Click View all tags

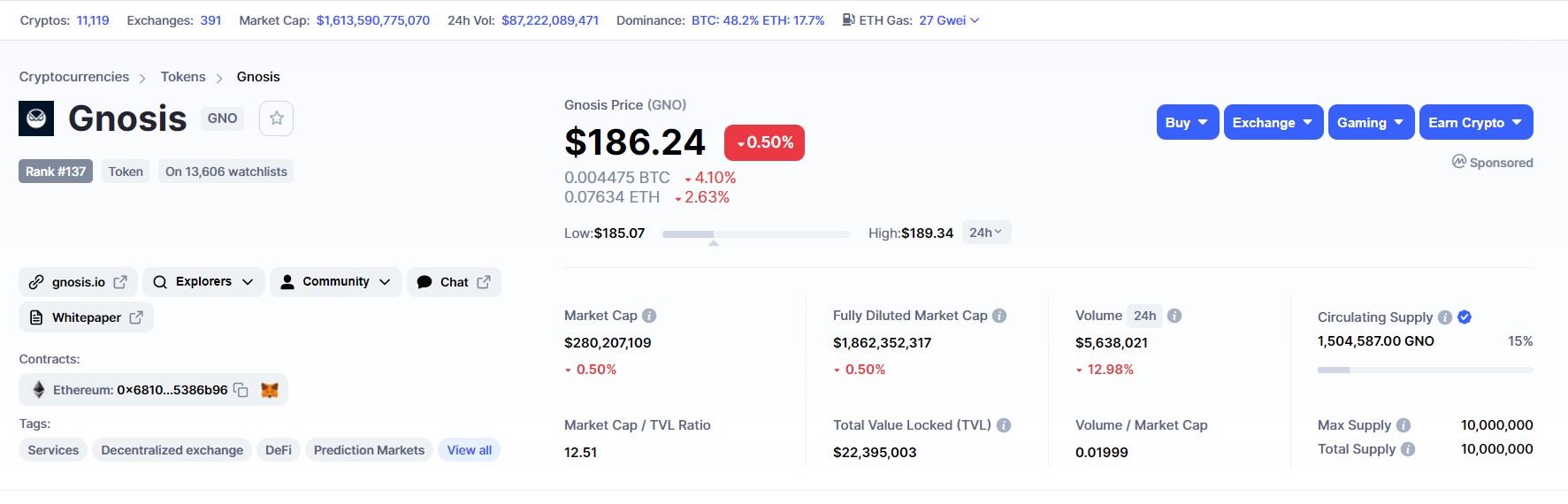[x=470, y=450]
